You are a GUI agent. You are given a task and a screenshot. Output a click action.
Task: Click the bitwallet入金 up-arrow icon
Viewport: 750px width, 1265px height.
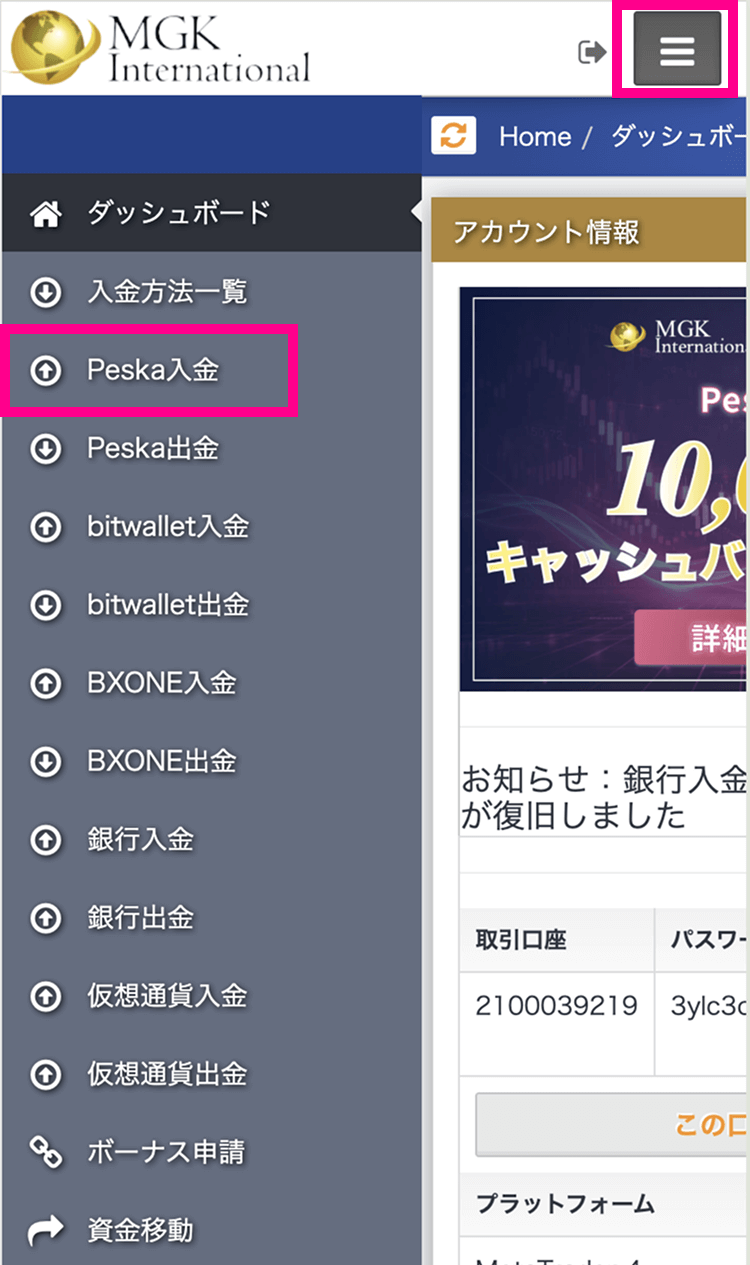coord(46,527)
